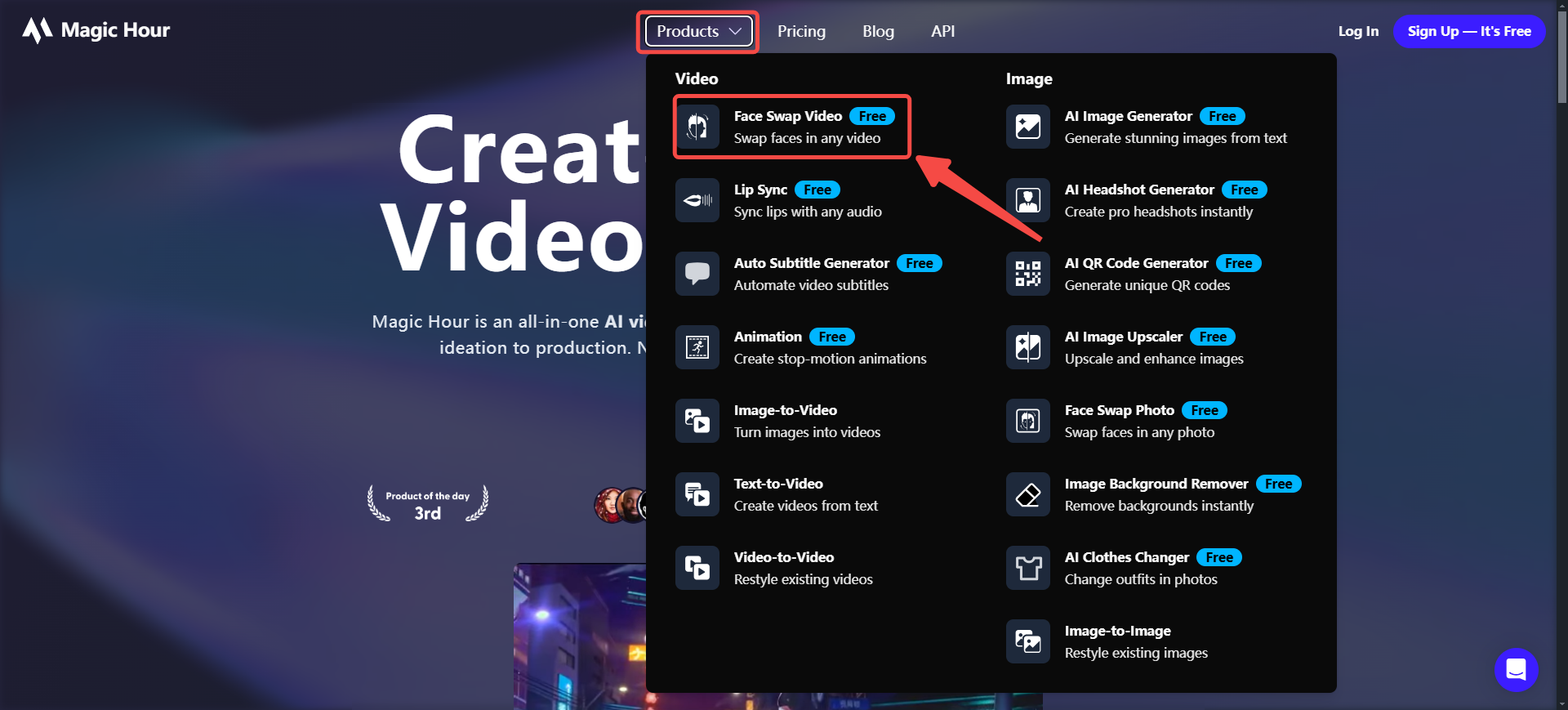
Task: Click the Face Swap Photo icon
Action: 1028,421
